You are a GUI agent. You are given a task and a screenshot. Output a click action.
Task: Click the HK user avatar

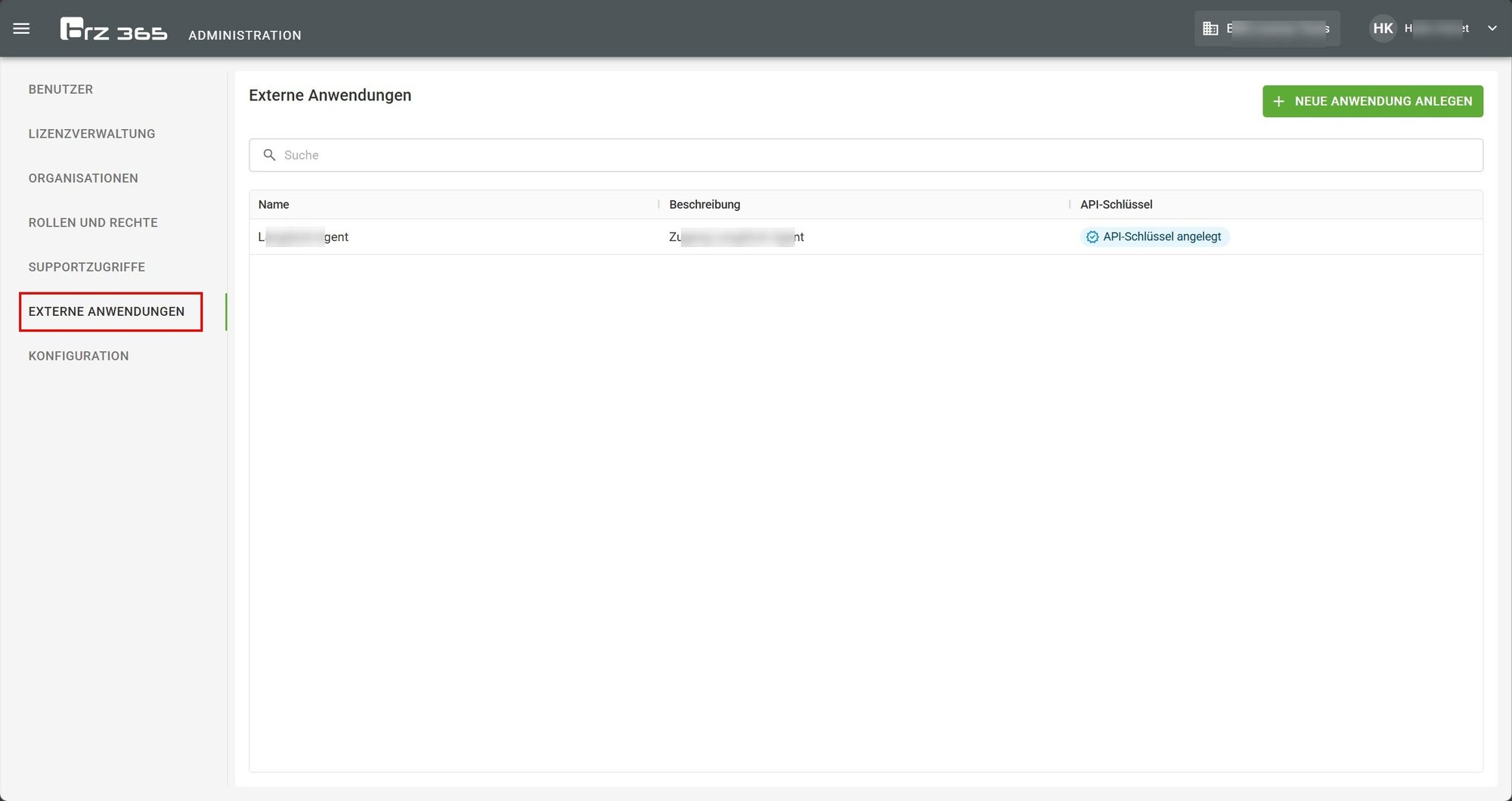pos(1383,29)
